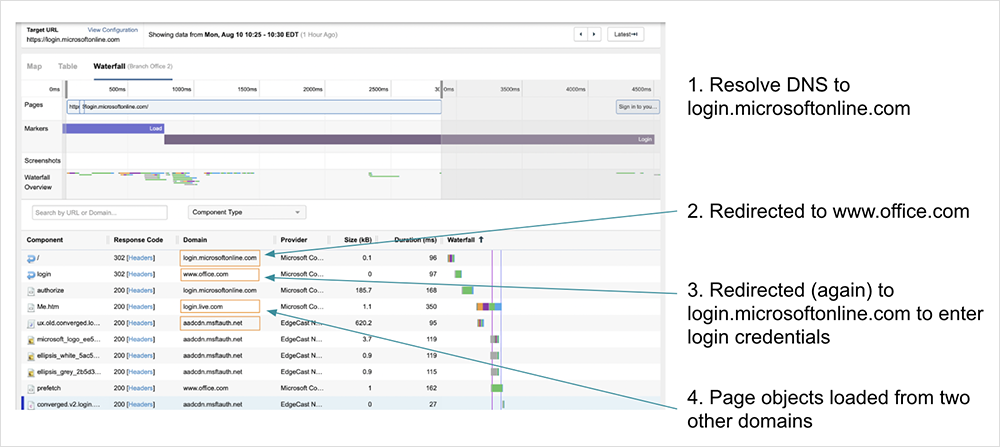Click the Search by URL or Domain field

98,212
